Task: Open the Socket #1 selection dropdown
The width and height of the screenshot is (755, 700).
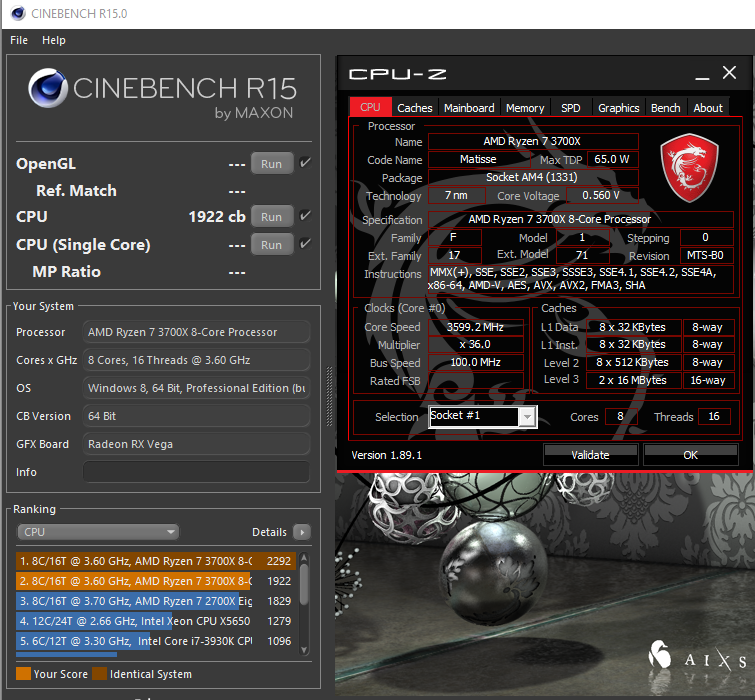Action: click(x=482, y=416)
